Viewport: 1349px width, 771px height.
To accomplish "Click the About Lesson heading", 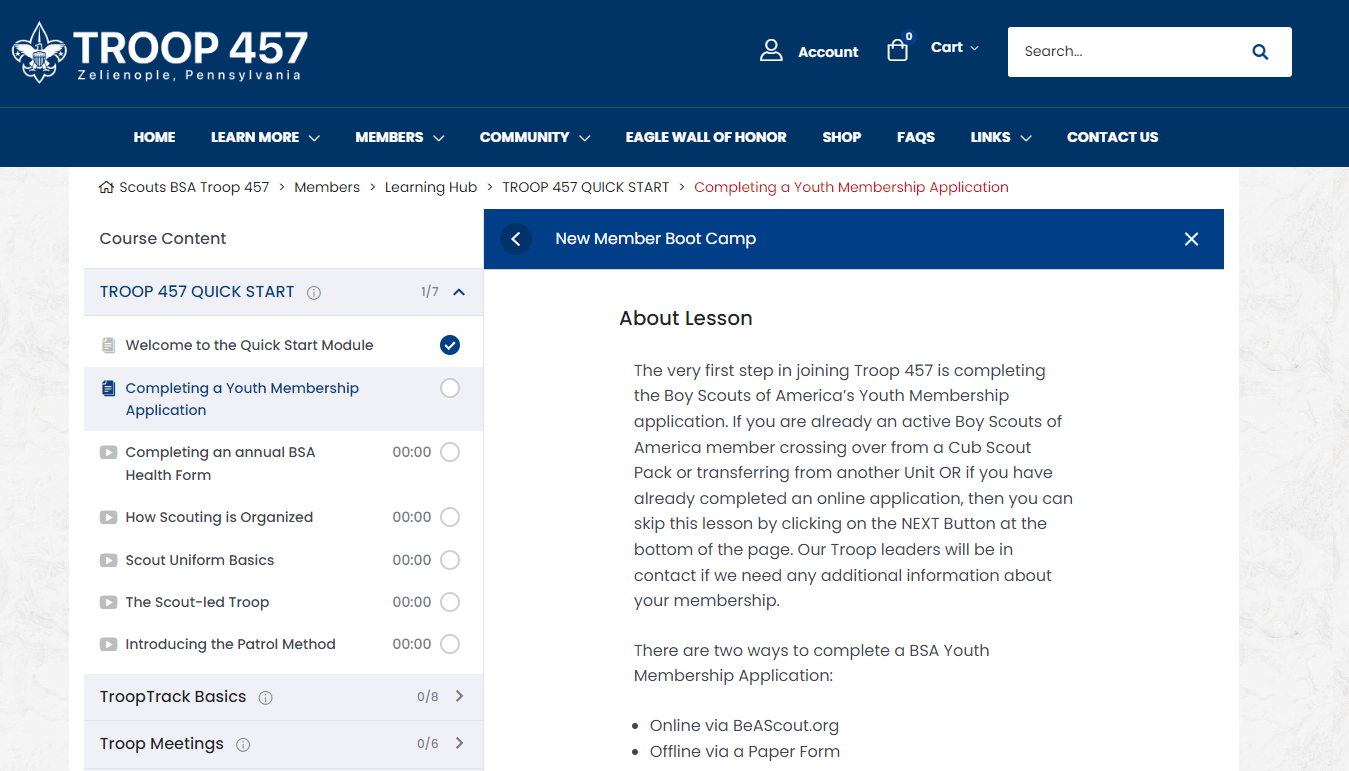I will click(x=686, y=318).
